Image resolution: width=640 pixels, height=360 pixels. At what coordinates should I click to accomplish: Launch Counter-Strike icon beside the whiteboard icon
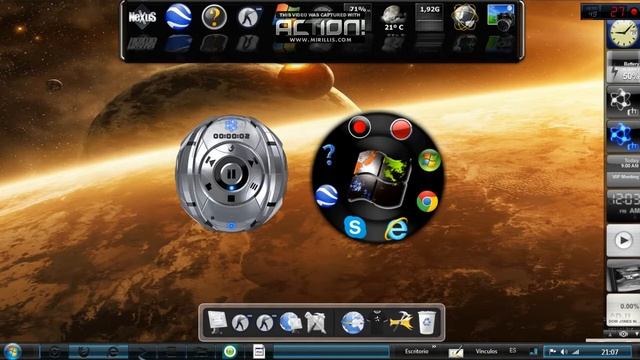(240, 322)
